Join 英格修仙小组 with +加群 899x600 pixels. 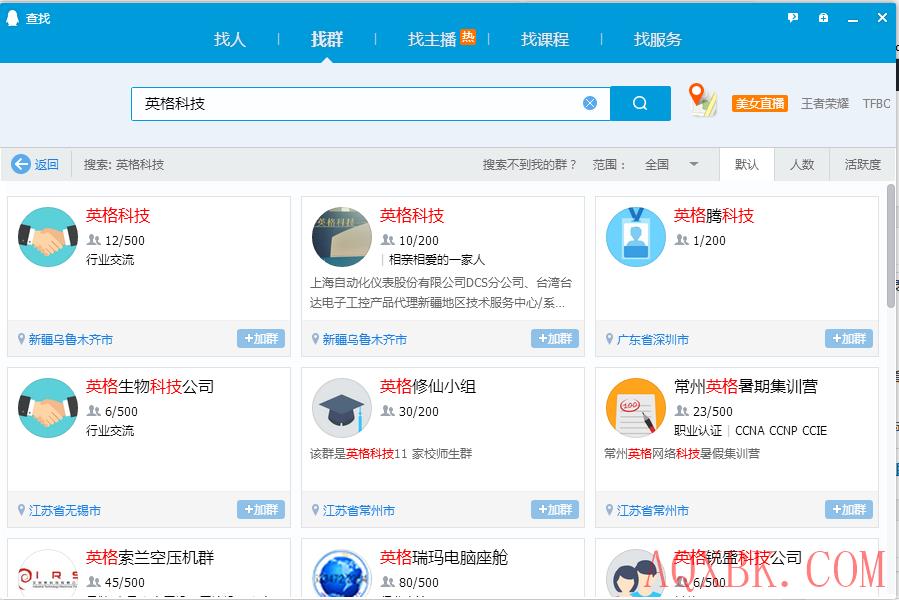[555, 509]
